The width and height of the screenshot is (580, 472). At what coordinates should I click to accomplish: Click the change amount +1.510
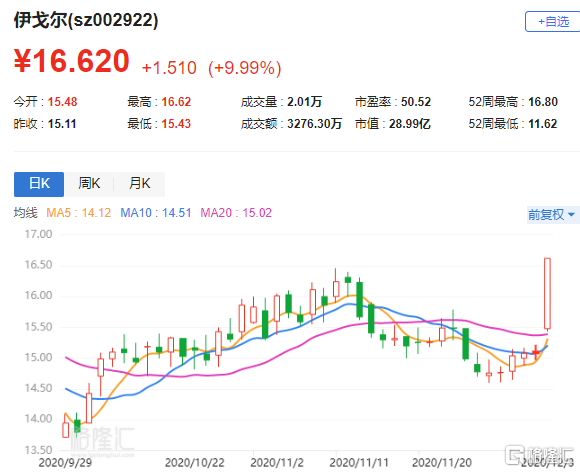click(169, 68)
